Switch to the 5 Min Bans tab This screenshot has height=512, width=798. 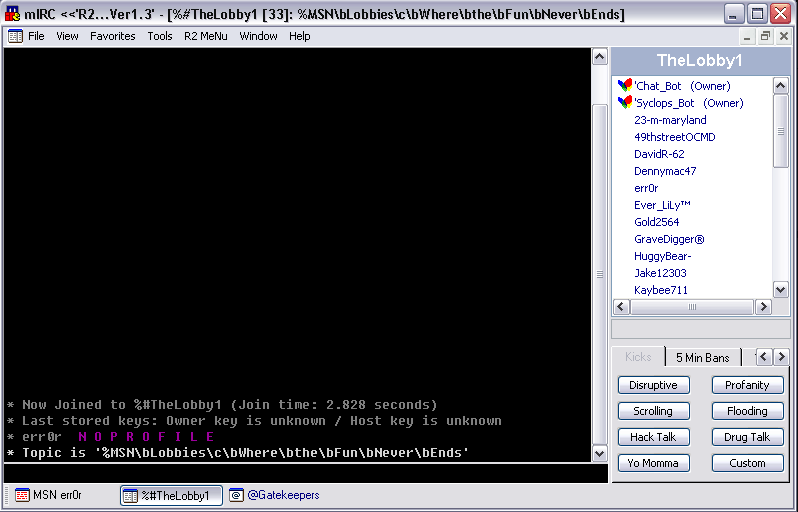tap(703, 358)
